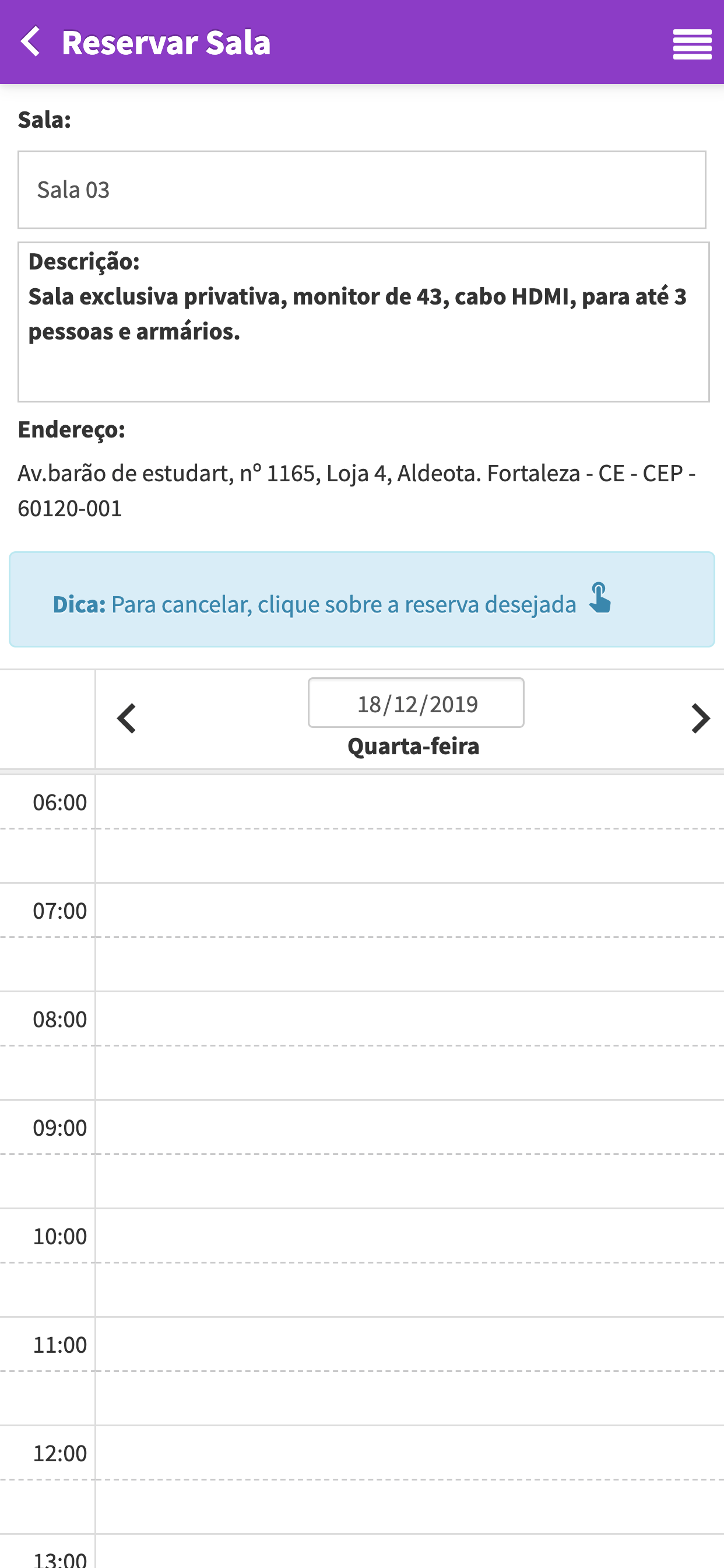Click the room description text box
The width and height of the screenshot is (724, 1568).
tap(364, 322)
